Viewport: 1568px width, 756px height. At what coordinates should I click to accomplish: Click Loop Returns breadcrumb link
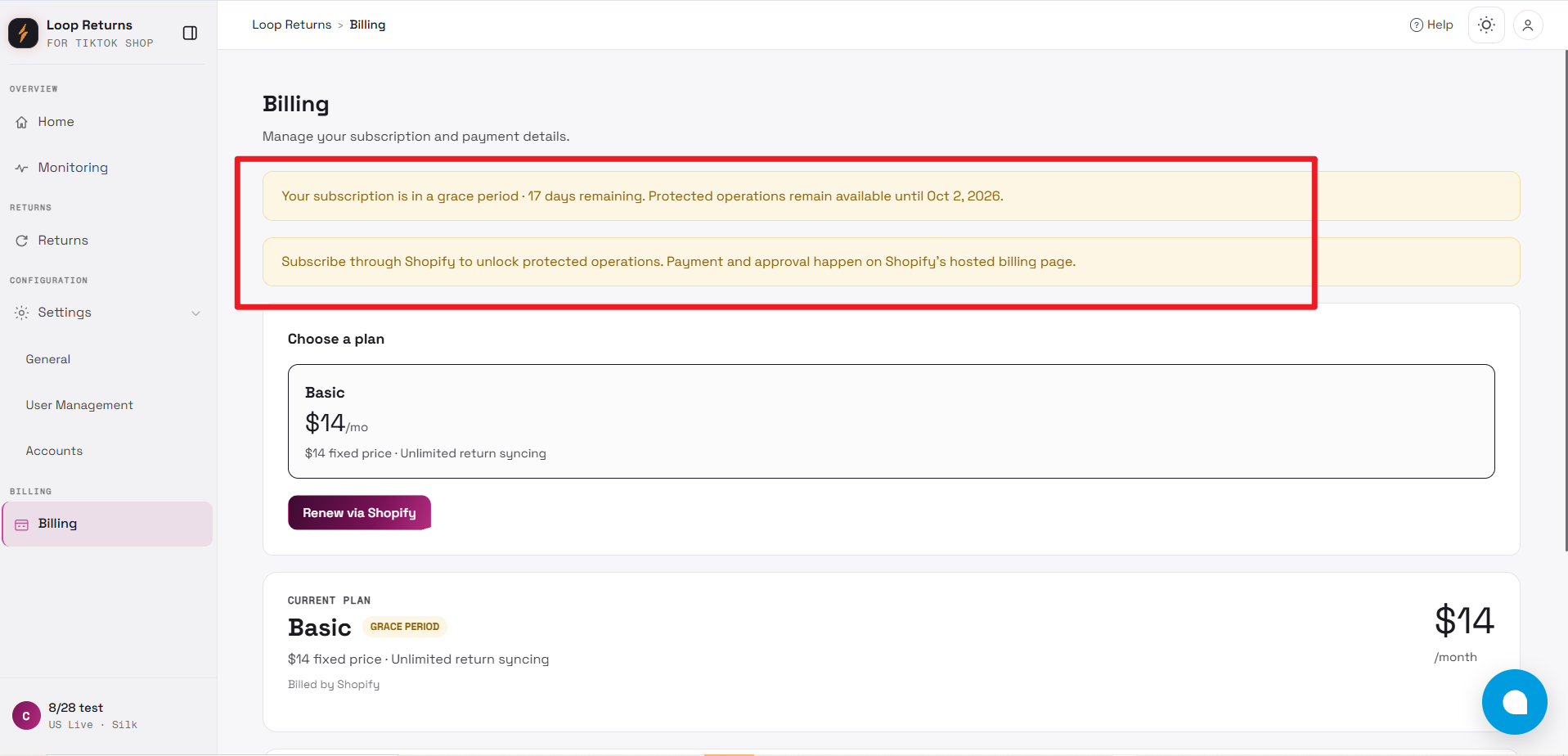[x=292, y=25]
